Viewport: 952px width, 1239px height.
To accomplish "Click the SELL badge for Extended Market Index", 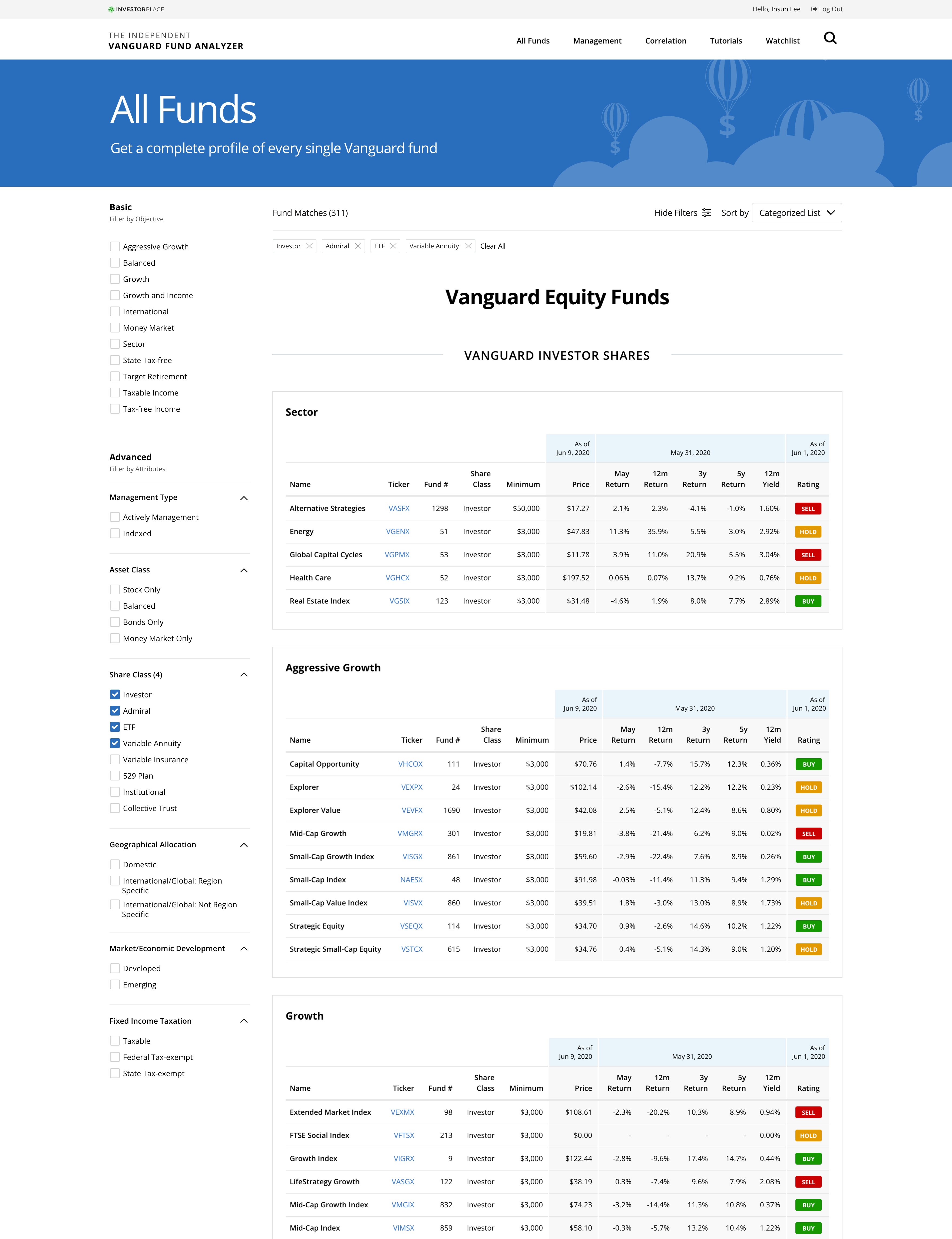I will click(x=808, y=1113).
